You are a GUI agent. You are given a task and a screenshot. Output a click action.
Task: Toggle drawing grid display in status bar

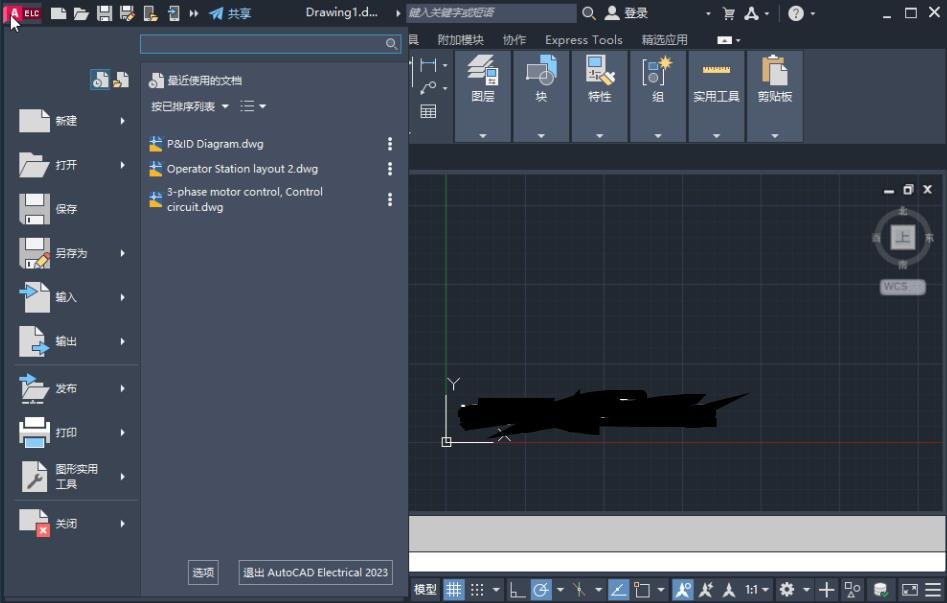coord(454,589)
